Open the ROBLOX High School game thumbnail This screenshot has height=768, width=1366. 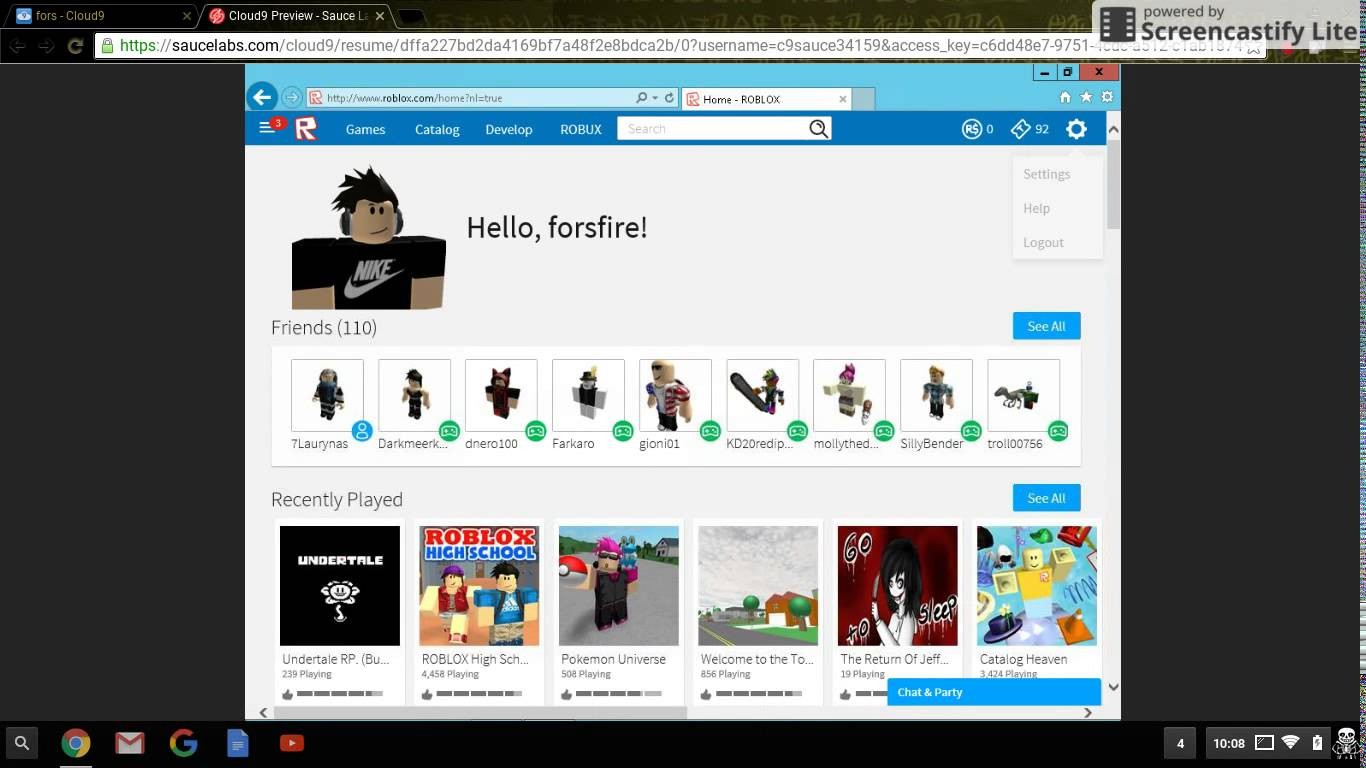tap(479, 586)
